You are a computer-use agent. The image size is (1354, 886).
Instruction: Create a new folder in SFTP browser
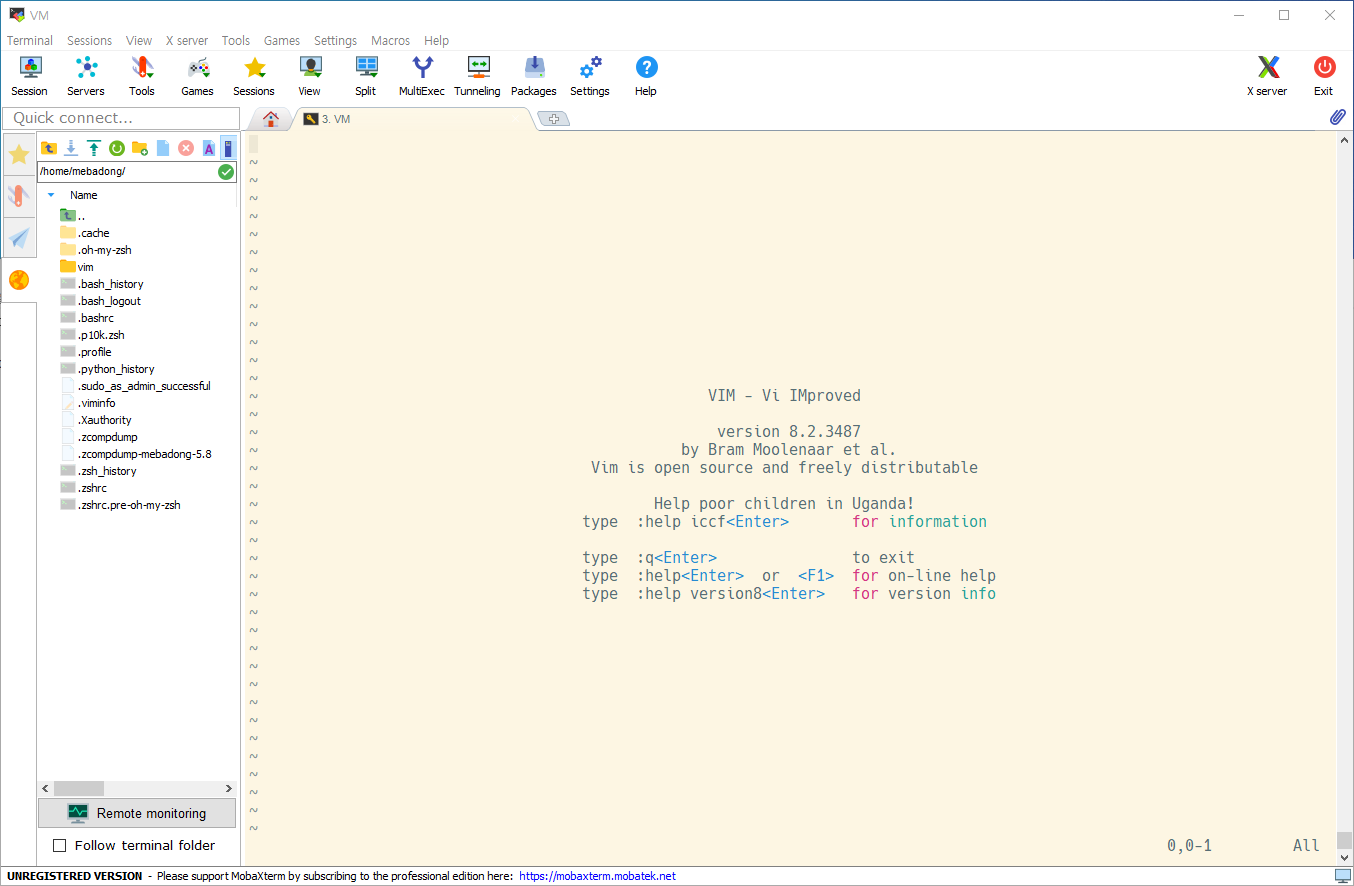(x=140, y=148)
